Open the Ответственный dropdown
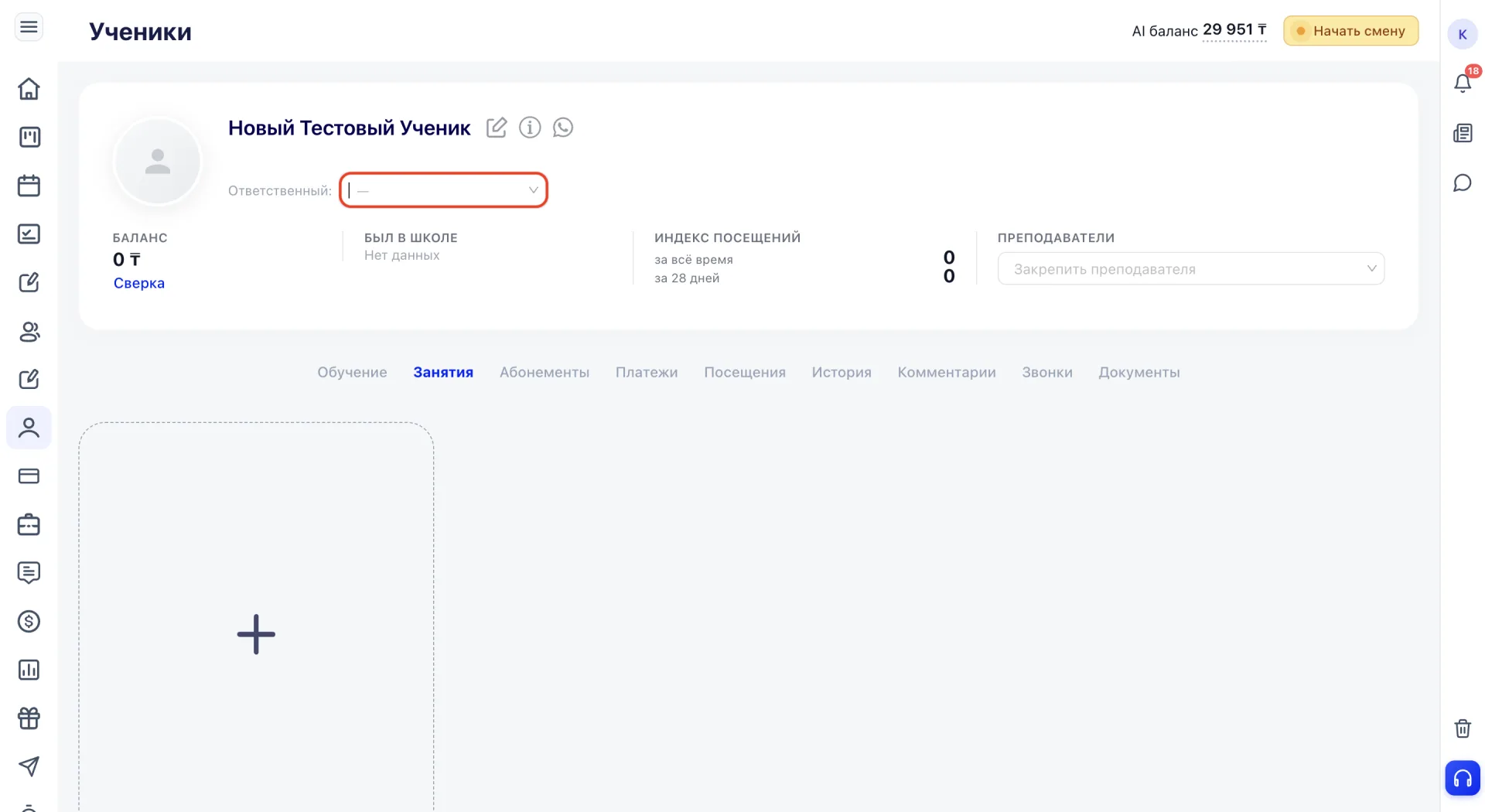 [444, 190]
